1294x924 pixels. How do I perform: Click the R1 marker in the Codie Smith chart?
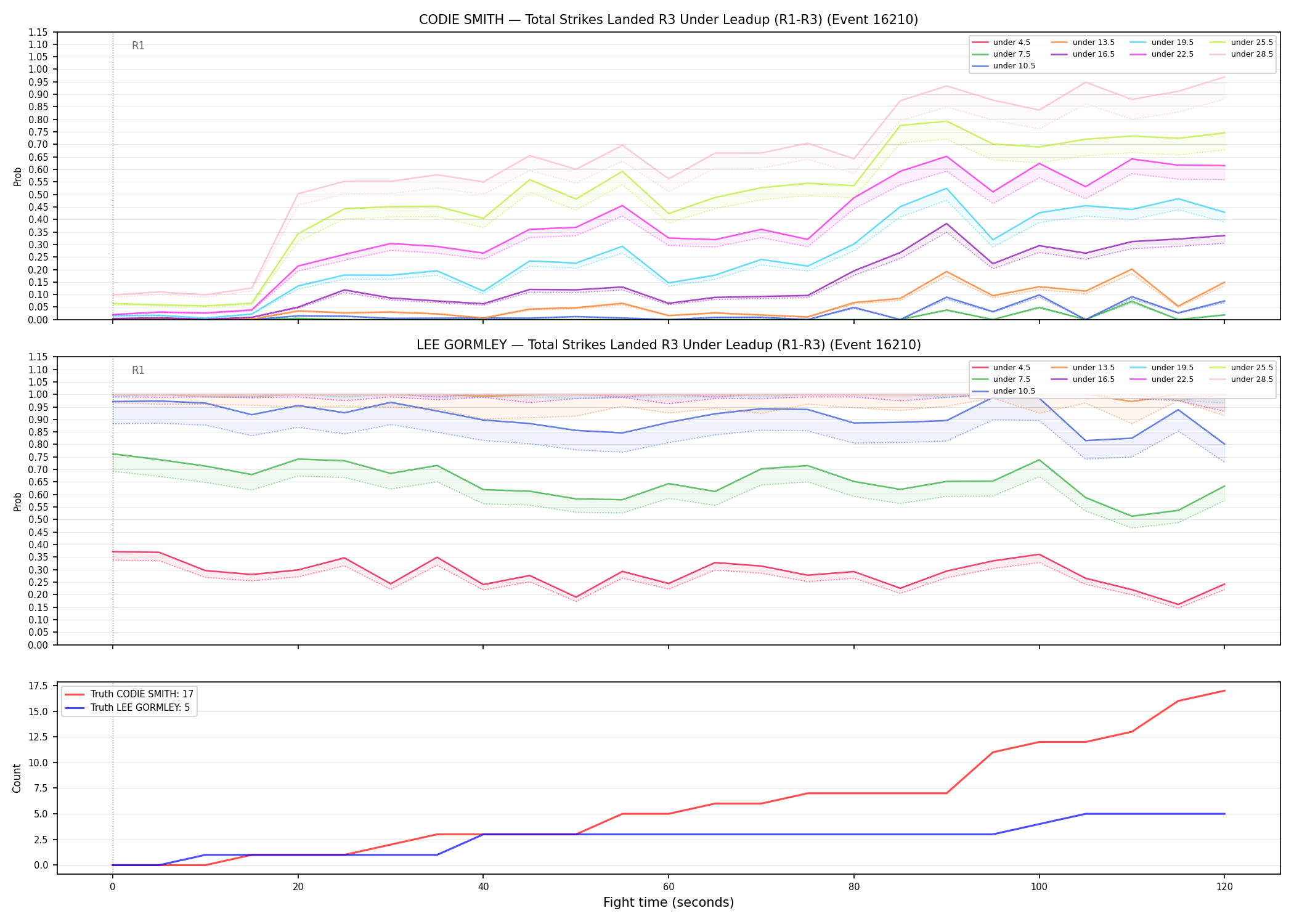click(138, 46)
